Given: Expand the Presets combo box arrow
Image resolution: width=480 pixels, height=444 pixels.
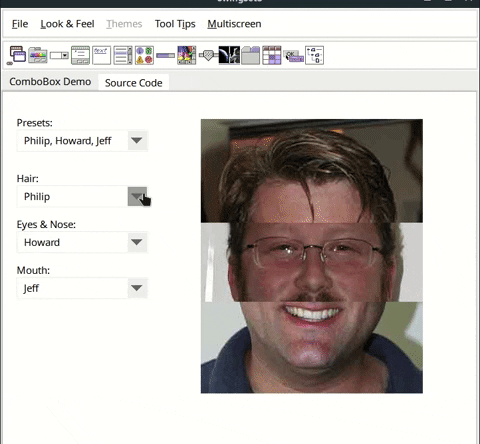Looking at the screenshot, I should point(137,141).
